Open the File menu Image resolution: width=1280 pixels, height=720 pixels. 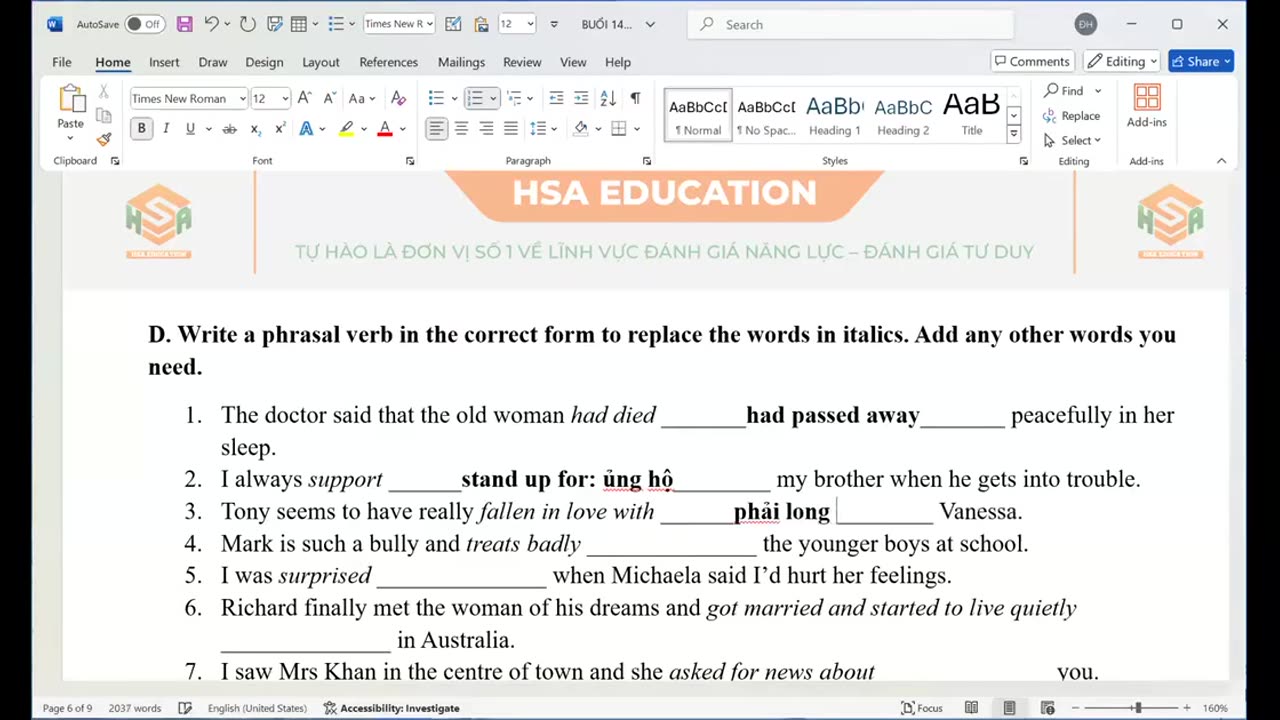pos(62,62)
